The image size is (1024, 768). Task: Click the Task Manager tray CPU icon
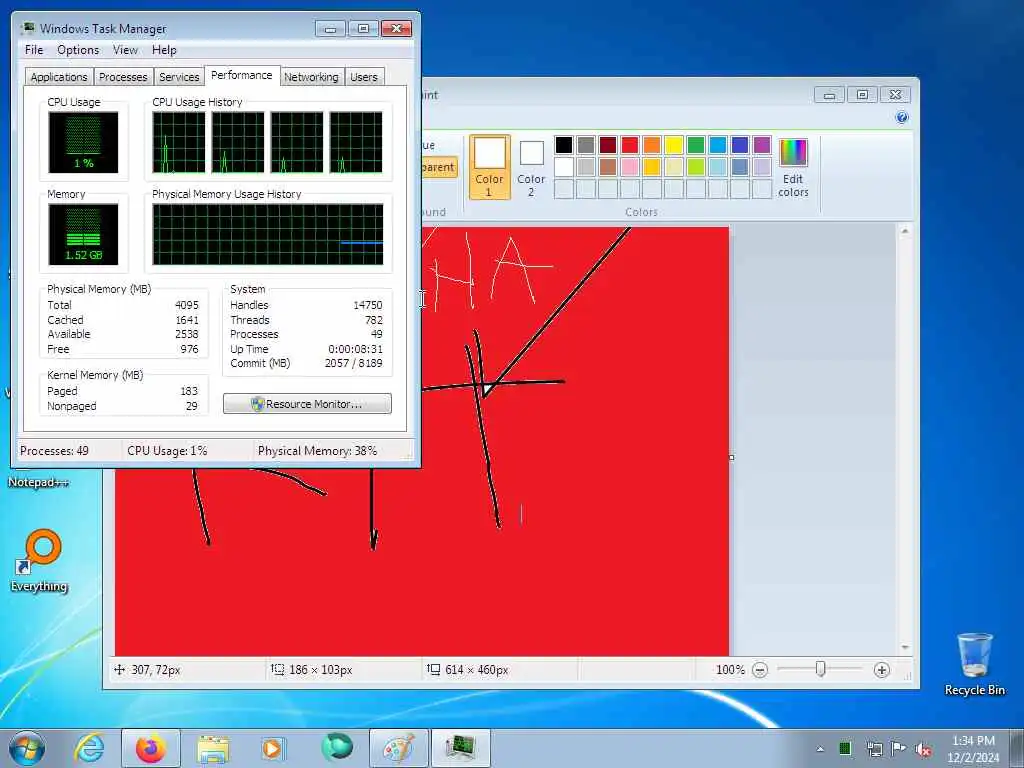(845, 748)
